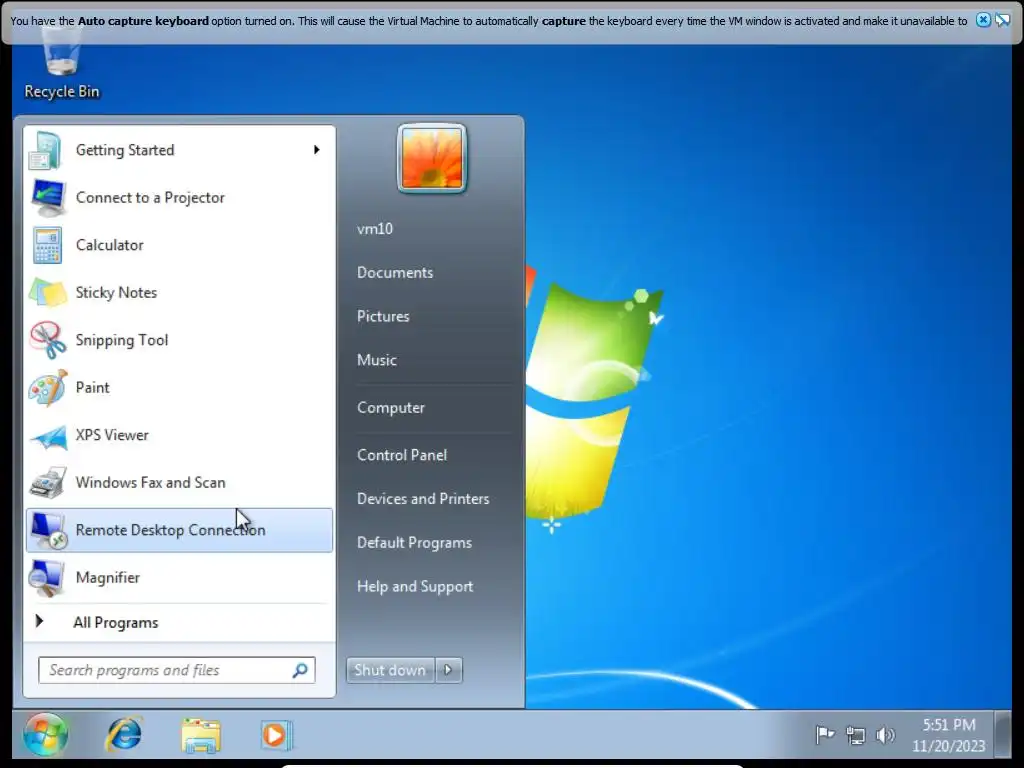Open Documents from Start menu
1024x768 pixels.
point(395,273)
